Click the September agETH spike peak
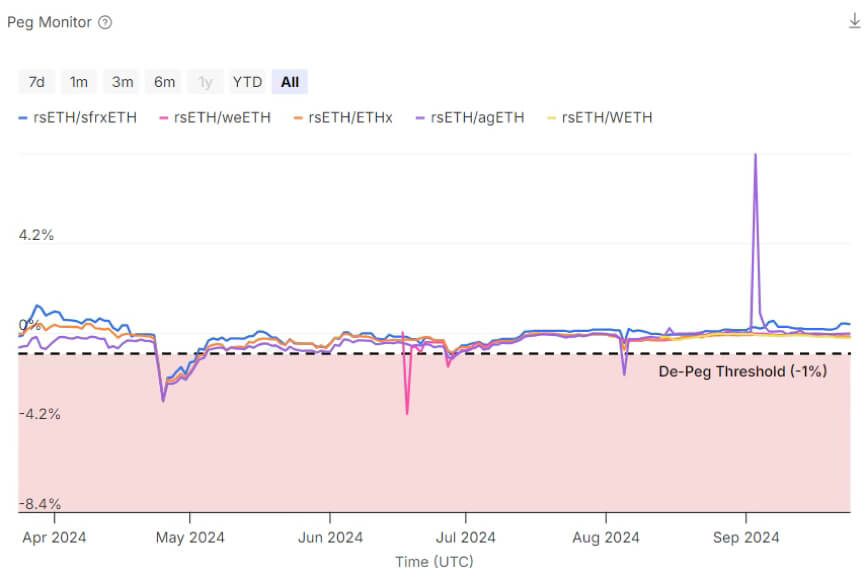Image resolution: width=864 pixels, height=580 pixels. coord(755,156)
